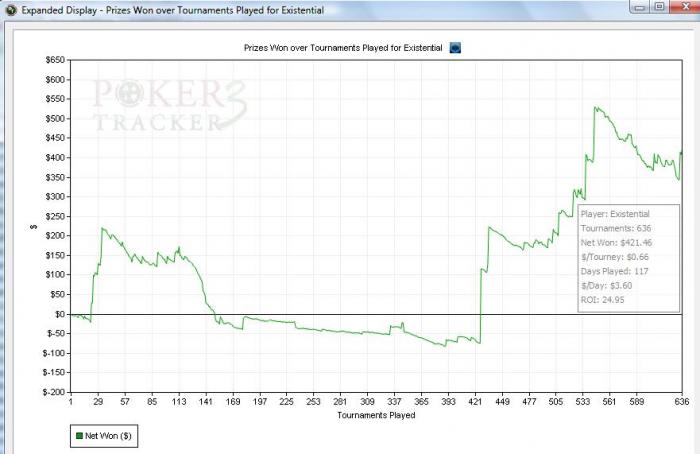Image resolution: width=700 pixels, height=454 pixels.
Task: Click the Tournaments Played axis label
Action: 376,415
